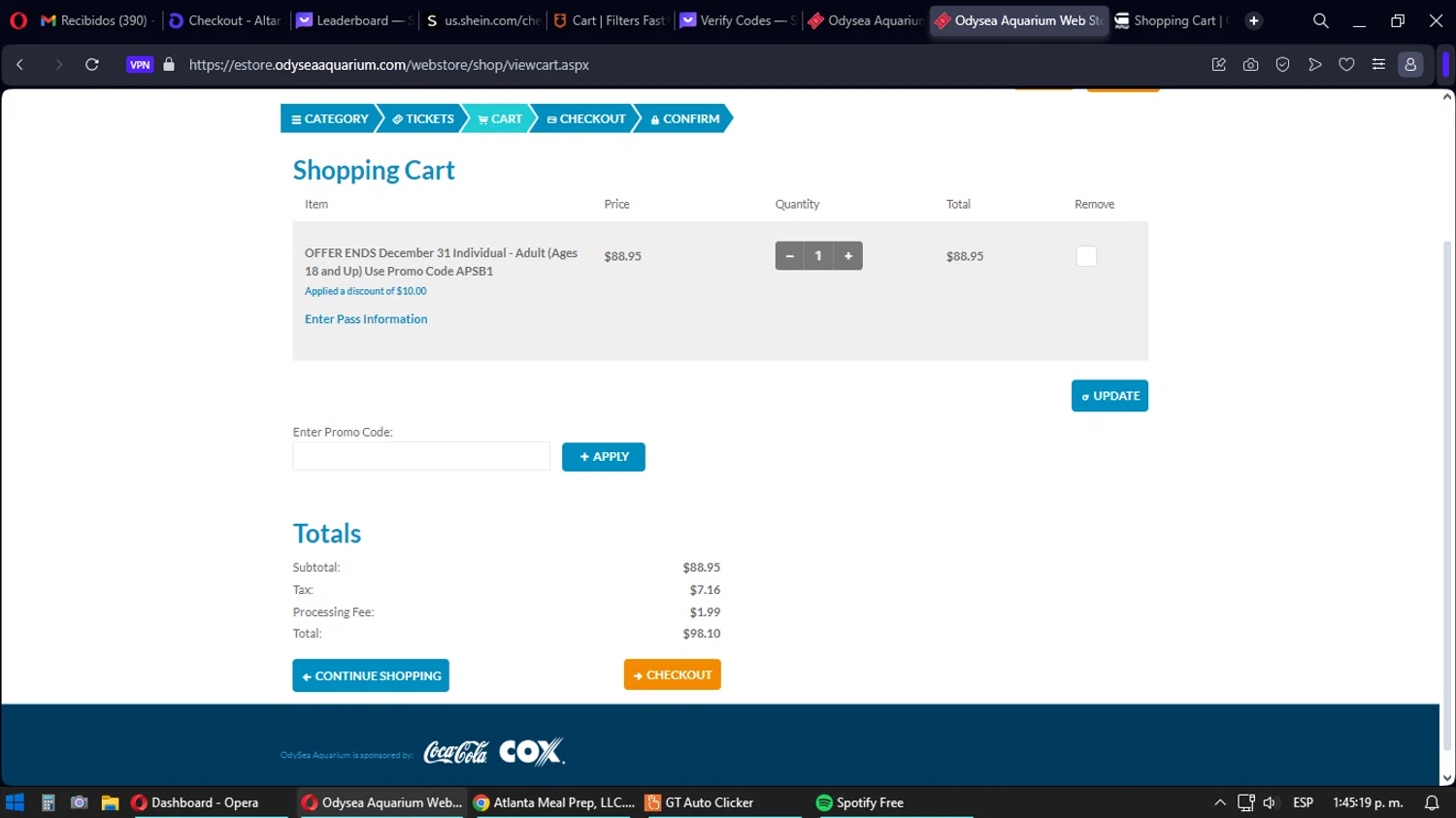Open Spotify Free from taskbar
The height and width of the screenshot is (818, 1456).
pos(893,802)
